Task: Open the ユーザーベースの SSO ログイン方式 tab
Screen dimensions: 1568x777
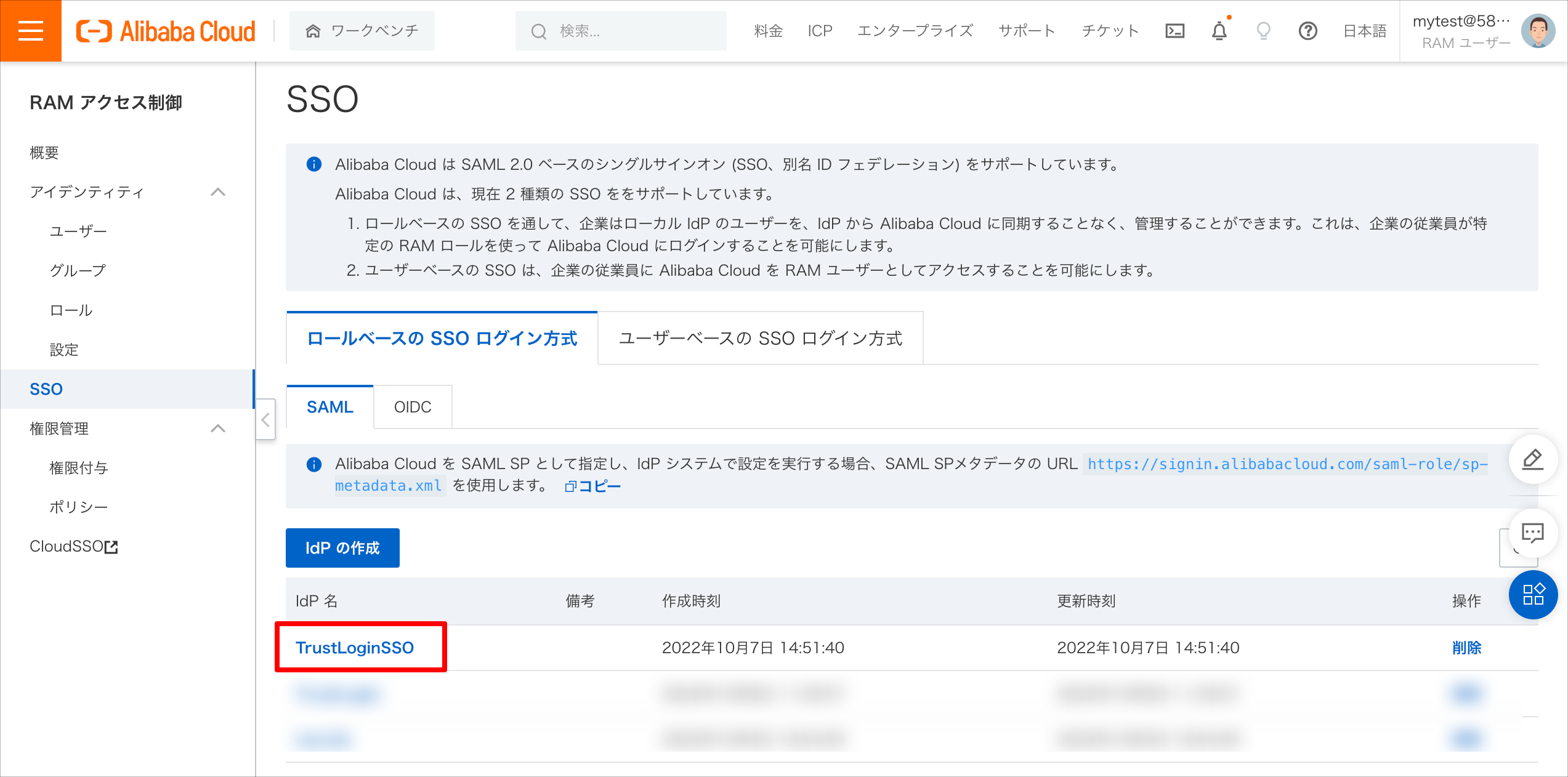Action: click(x=760, y=337)
